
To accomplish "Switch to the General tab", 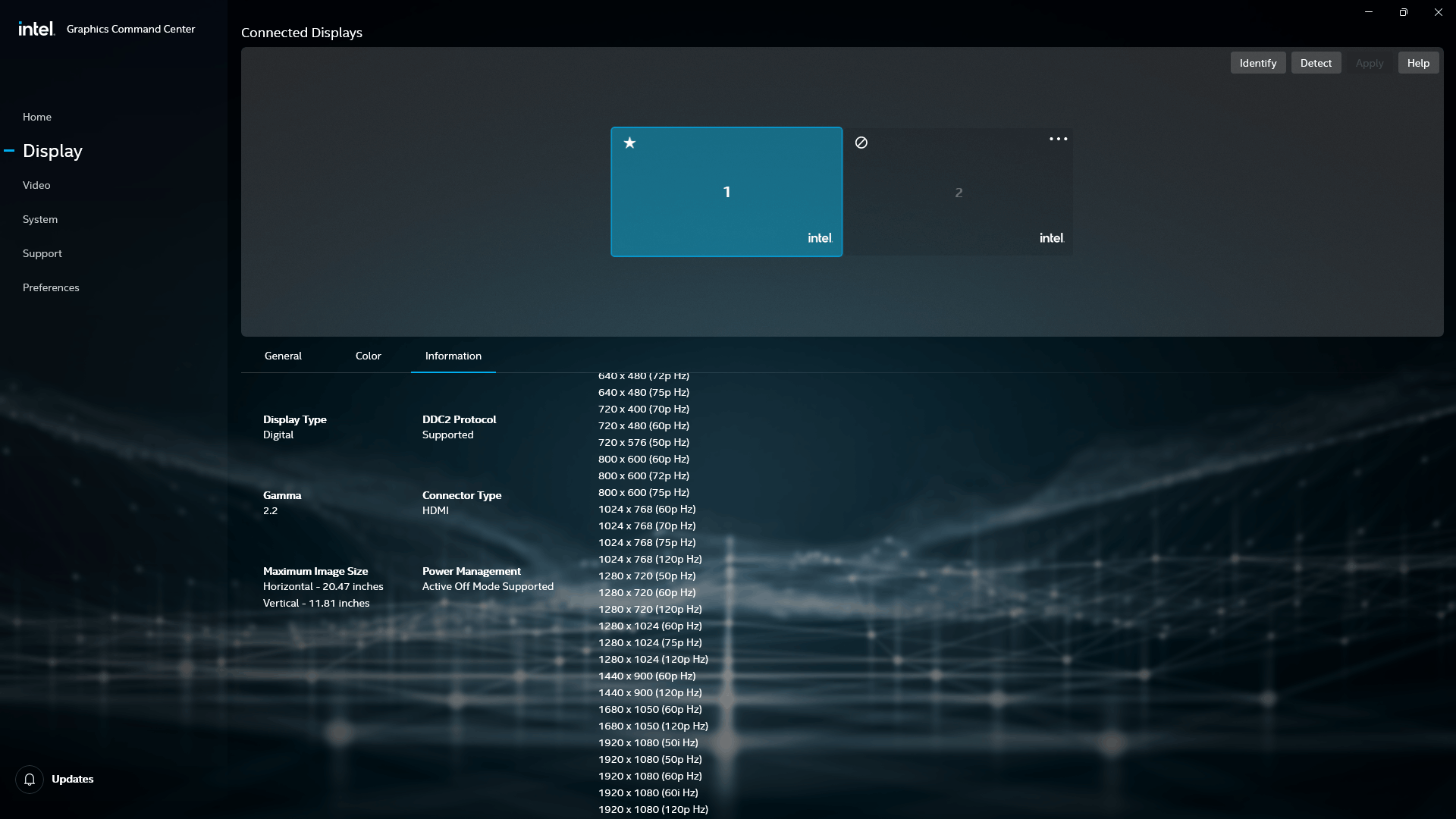I will pos(283,356).
